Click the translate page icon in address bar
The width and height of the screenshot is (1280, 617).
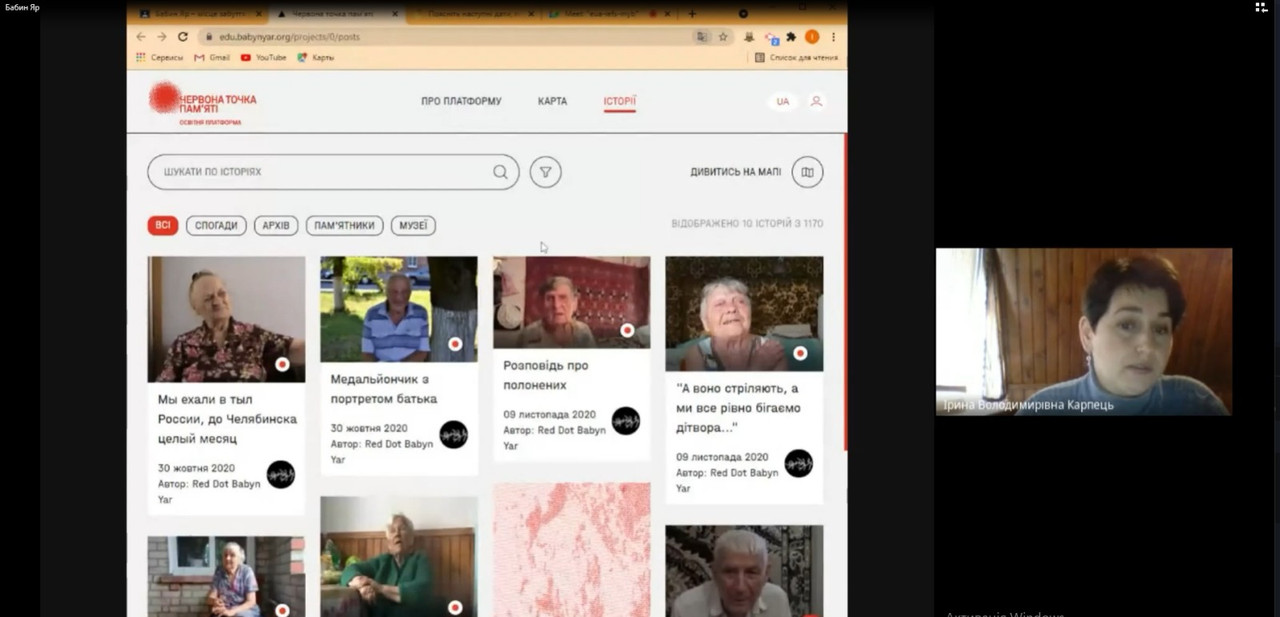702,37
